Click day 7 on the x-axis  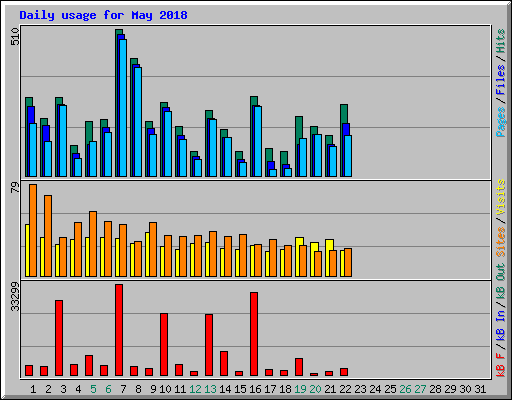123,389
